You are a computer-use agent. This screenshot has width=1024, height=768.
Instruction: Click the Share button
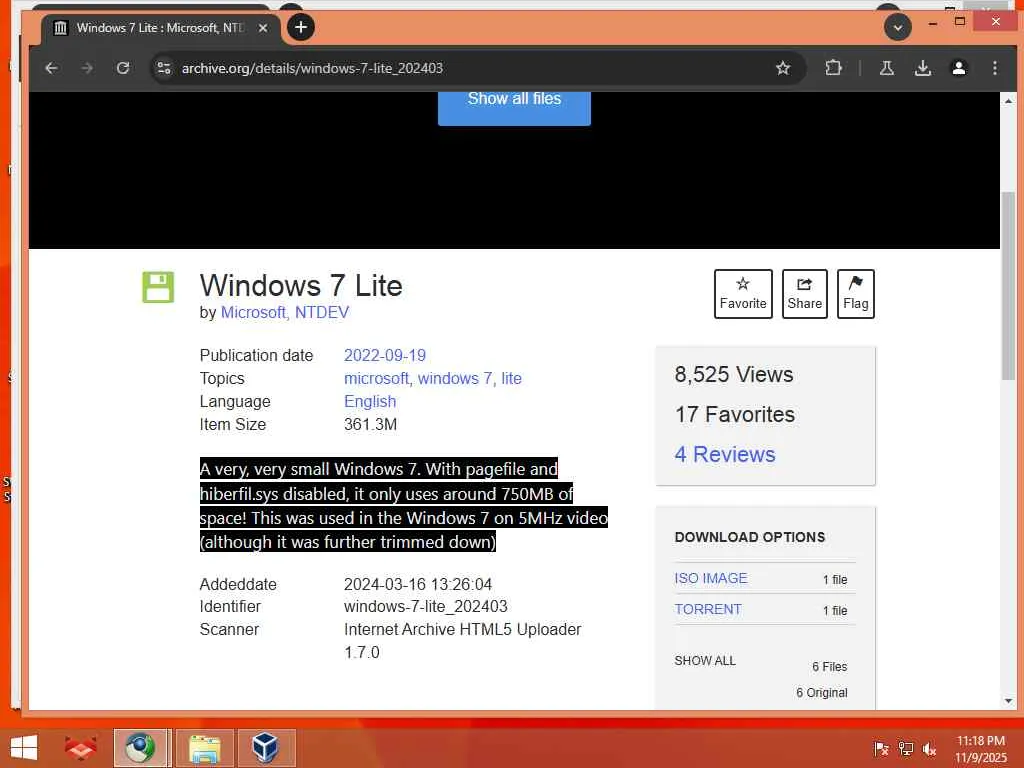(x=805, y=294)
